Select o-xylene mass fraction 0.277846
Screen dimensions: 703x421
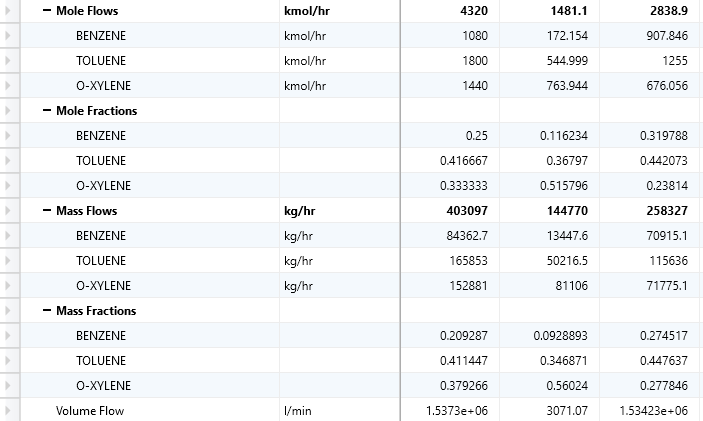[x=664, y=386]
